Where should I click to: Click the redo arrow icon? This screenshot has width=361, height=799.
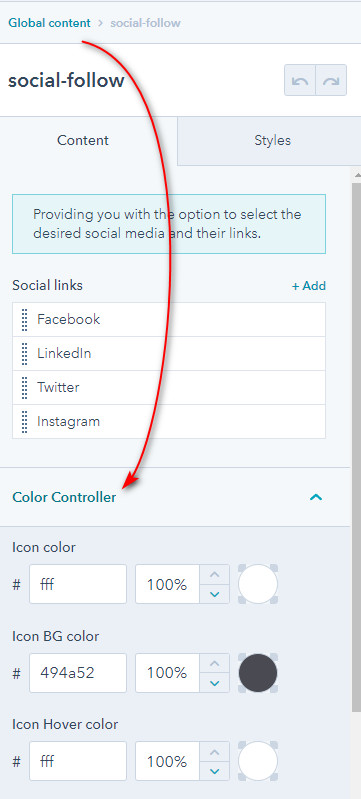pyautogui.click(x=331, y=81)
